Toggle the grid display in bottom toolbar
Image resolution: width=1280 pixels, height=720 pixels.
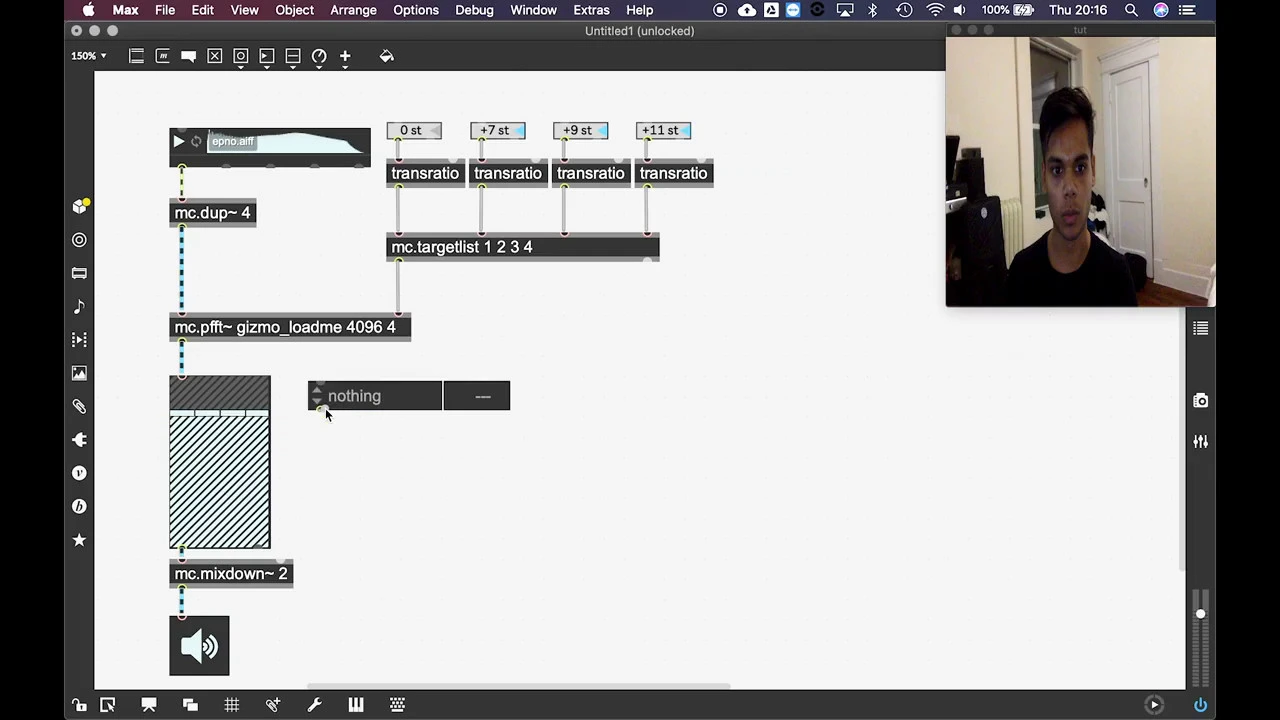tap(231, 705)
